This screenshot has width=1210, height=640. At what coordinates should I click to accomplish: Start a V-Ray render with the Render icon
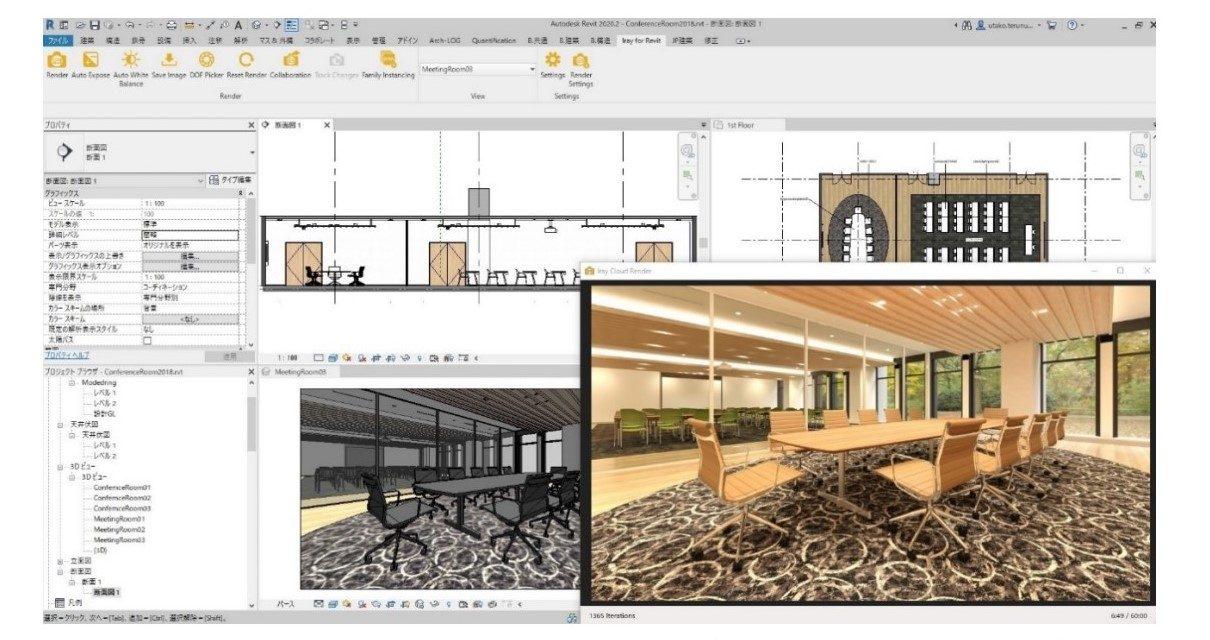pyautogui.click(x=57, y=61)
